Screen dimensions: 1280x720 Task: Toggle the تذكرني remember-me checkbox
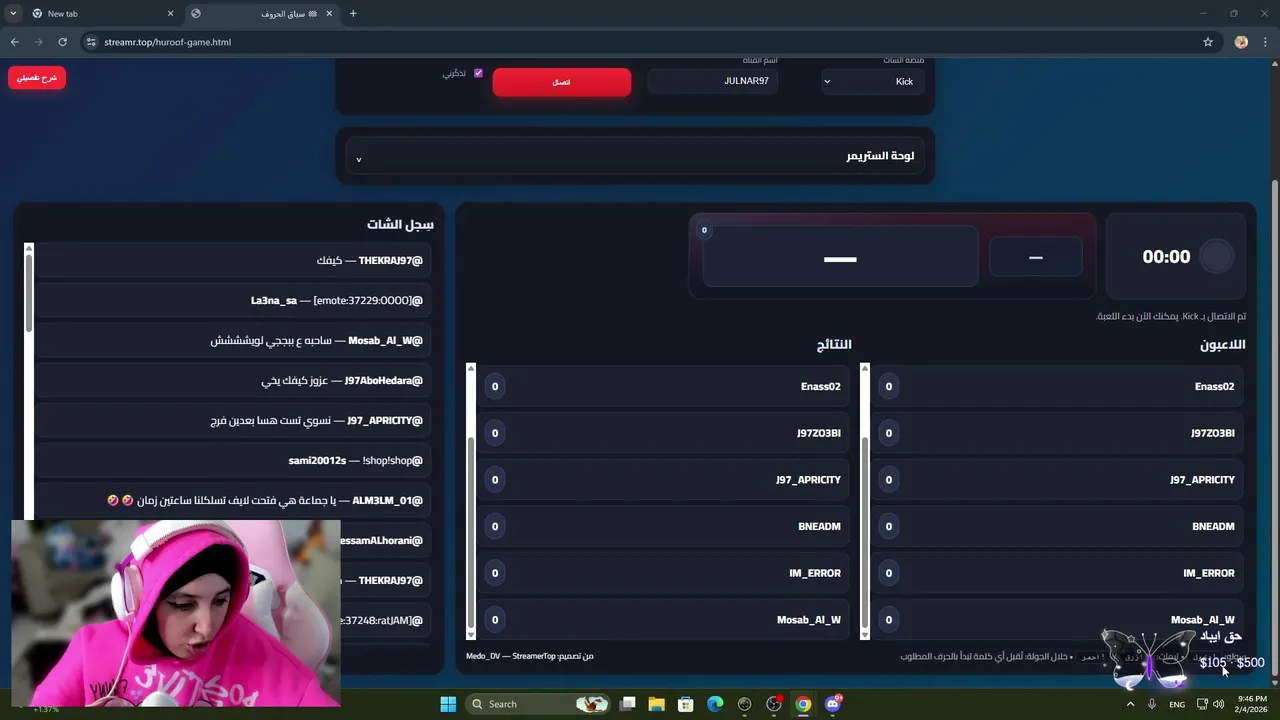coord(478,73)
